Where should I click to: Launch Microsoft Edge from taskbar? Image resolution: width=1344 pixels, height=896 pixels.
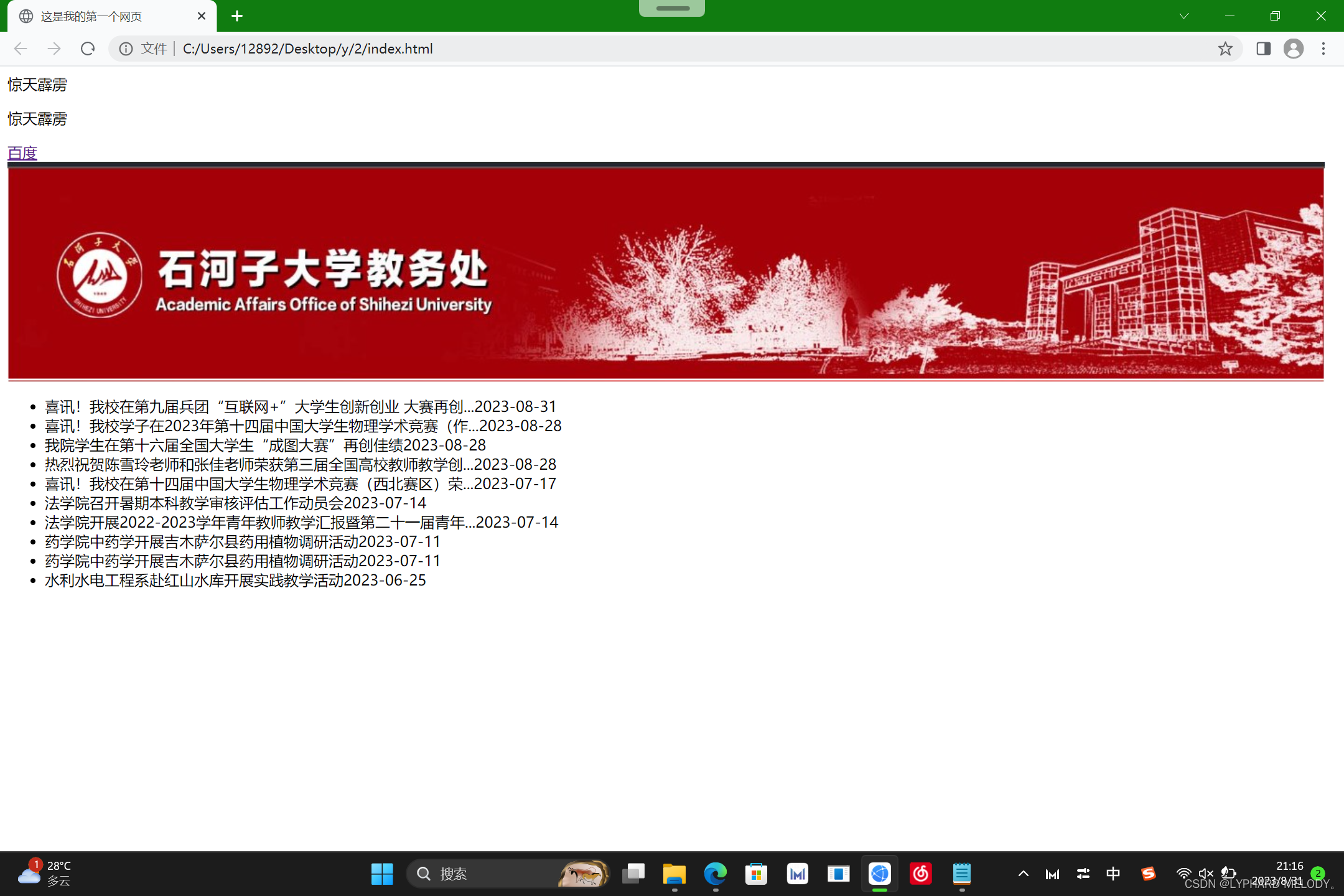[715, 874]
